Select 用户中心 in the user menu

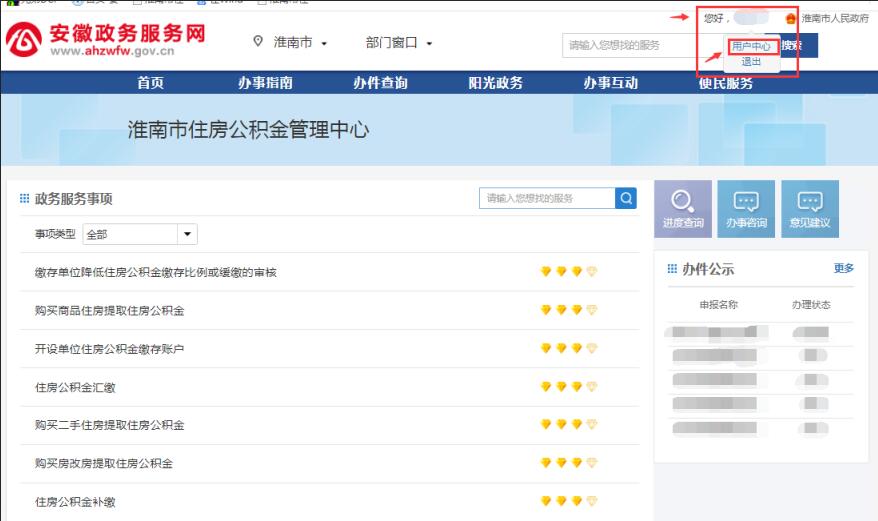click(750, 47)
